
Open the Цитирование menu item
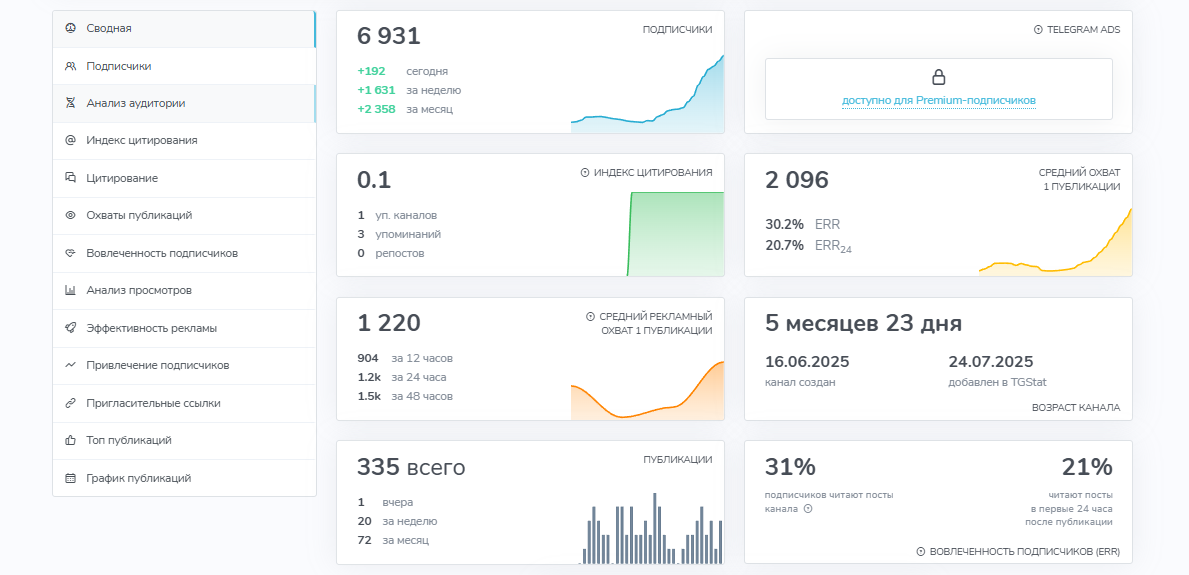coord(121,178)
